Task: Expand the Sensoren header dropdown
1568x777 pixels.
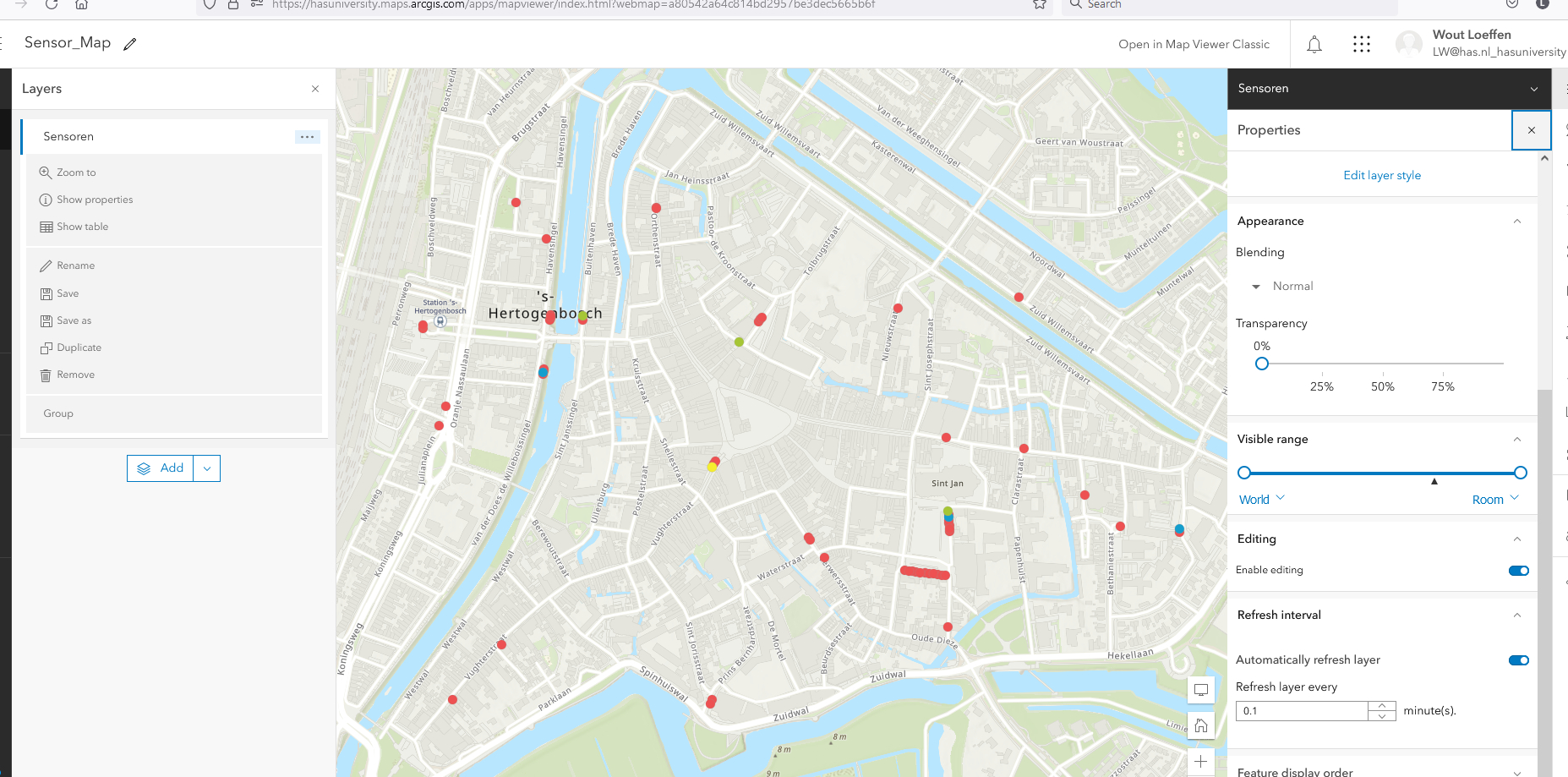Action: [1534, 89]
